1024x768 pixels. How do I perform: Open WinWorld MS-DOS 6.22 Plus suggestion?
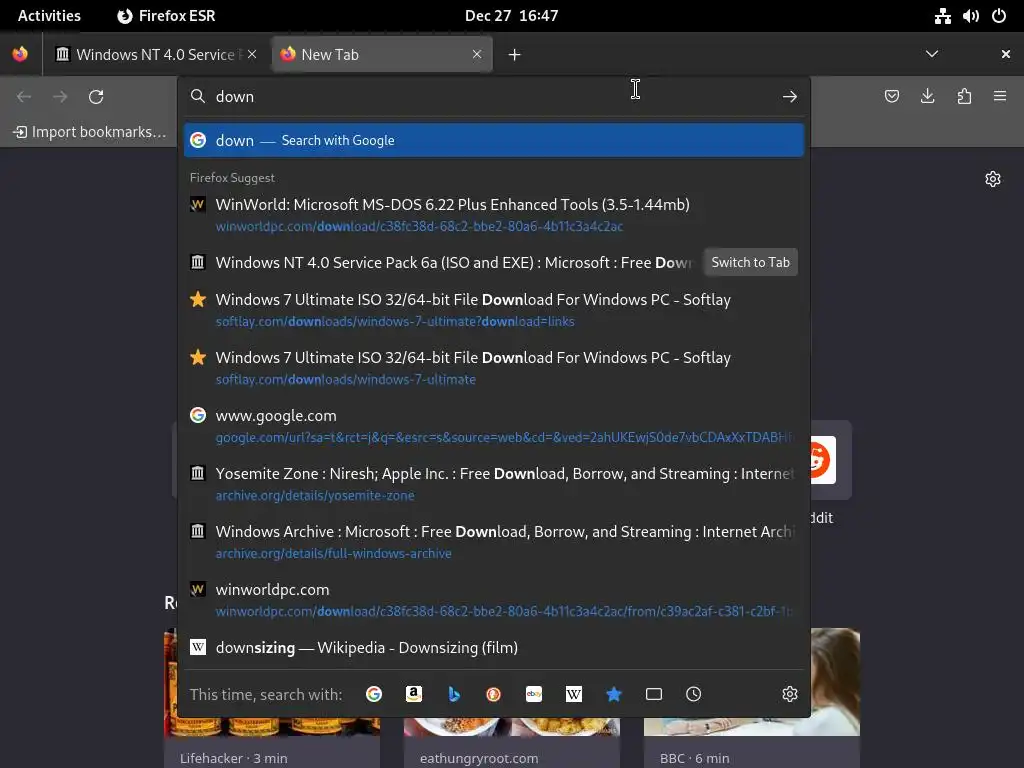click(494, 215)
